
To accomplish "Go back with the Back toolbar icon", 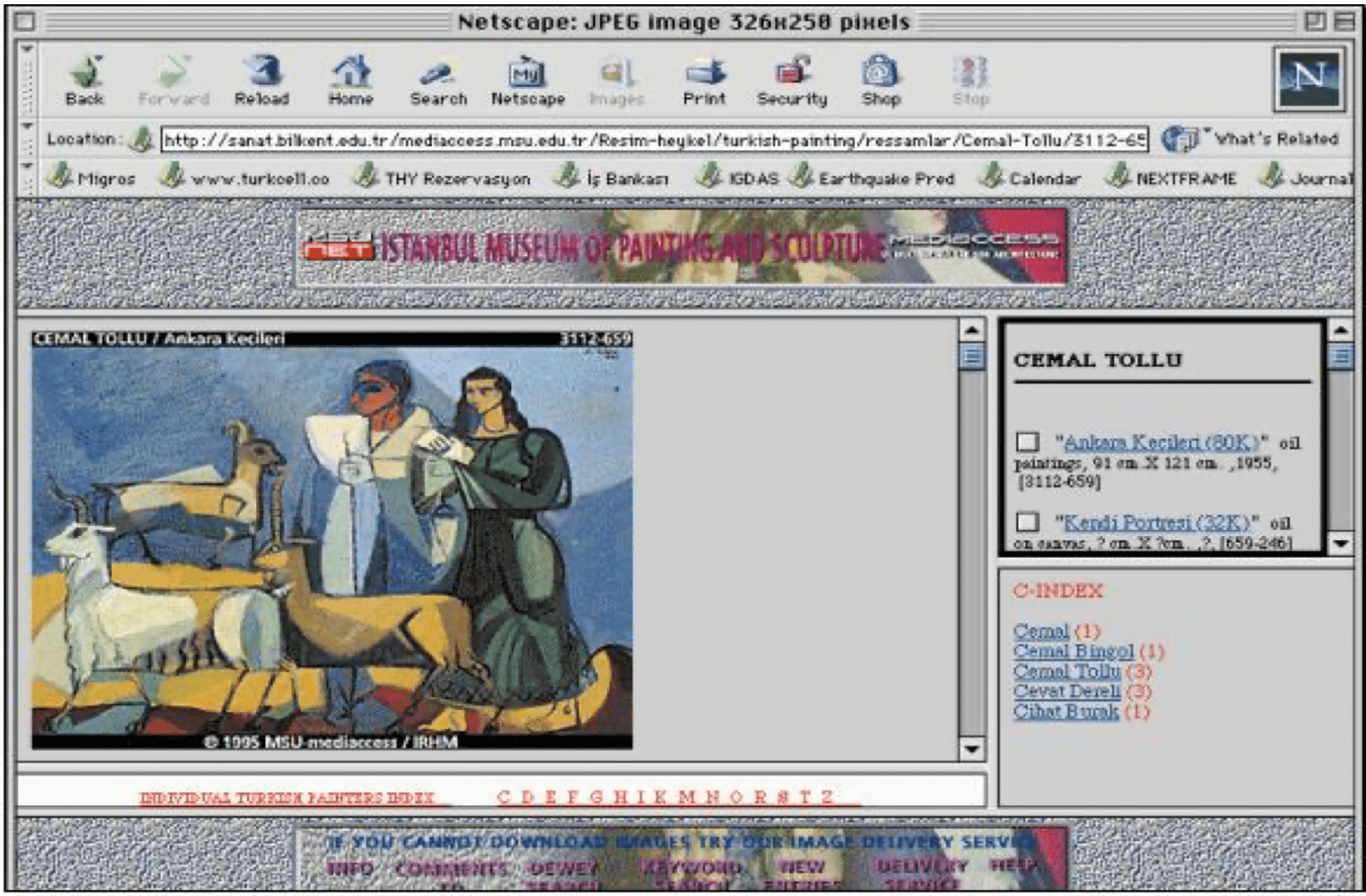I will click(x=85, y=80).
